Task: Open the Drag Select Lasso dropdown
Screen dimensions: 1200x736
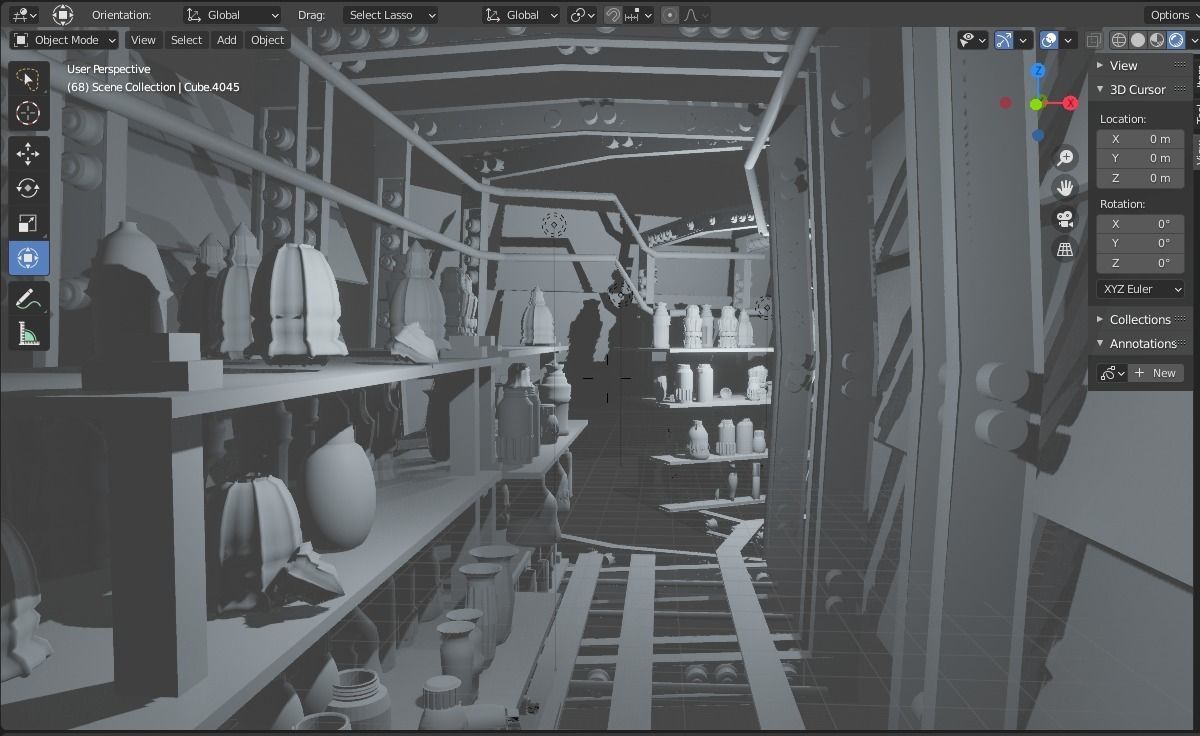Action: [391, 15]
